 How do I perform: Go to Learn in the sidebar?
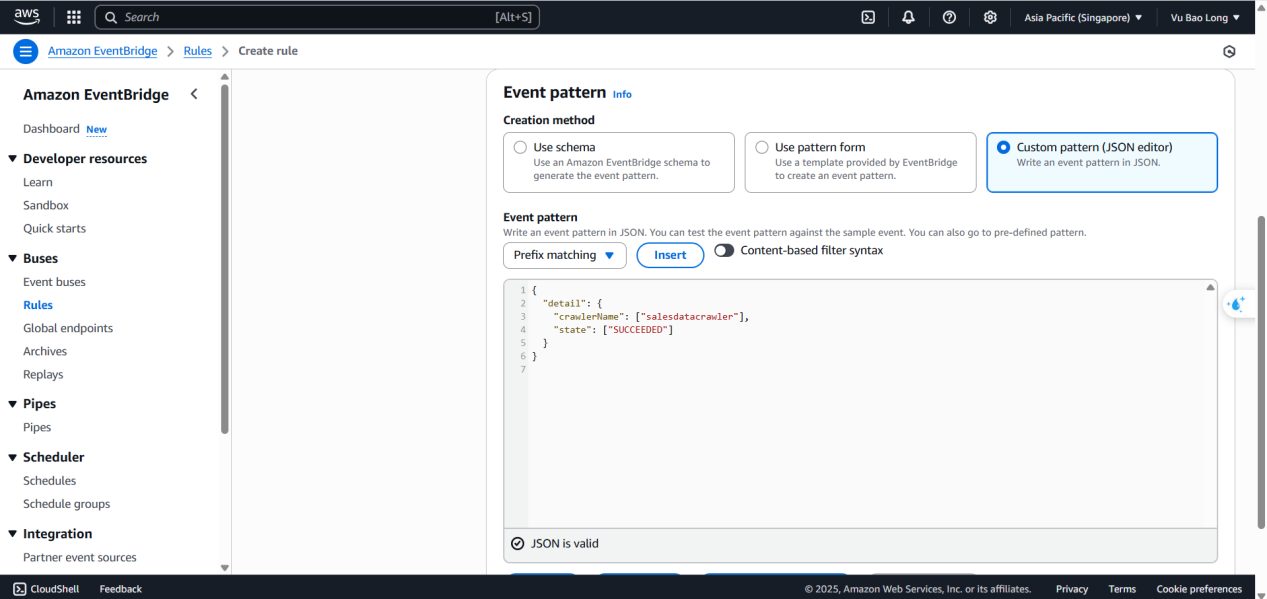38,182
